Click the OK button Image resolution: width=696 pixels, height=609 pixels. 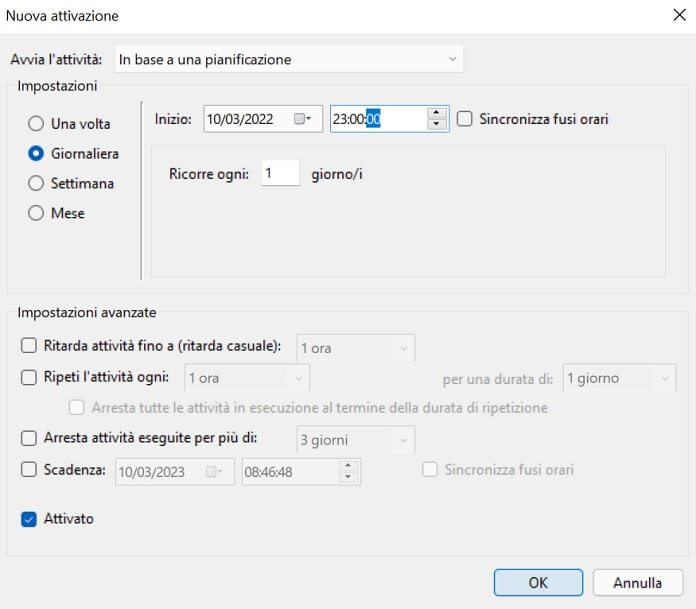click(538, 582)
